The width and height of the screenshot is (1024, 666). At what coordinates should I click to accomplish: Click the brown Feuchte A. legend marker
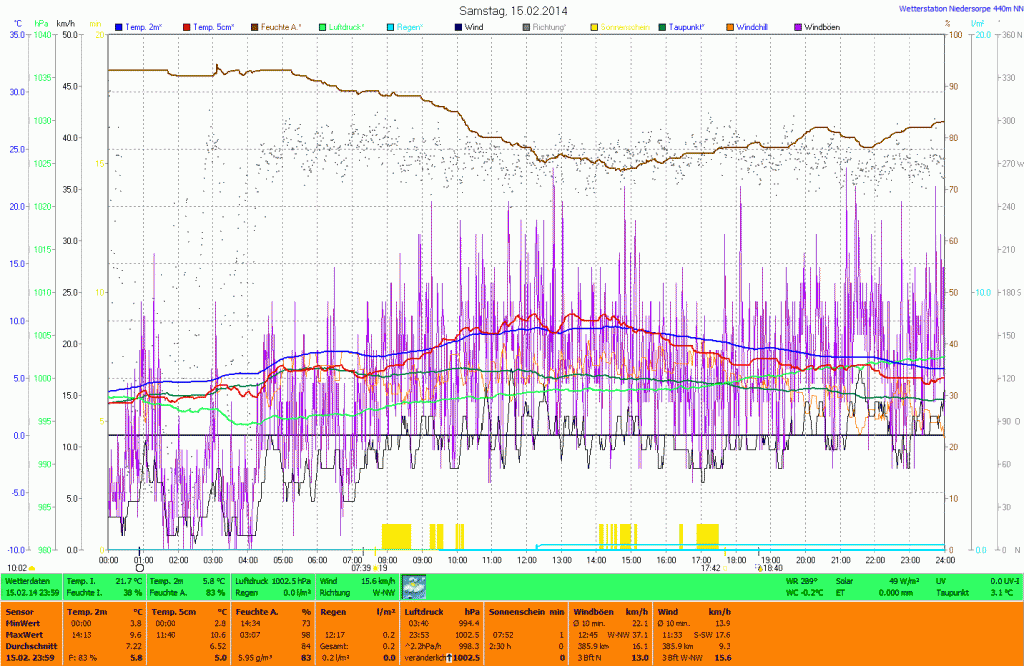(254, 26)
